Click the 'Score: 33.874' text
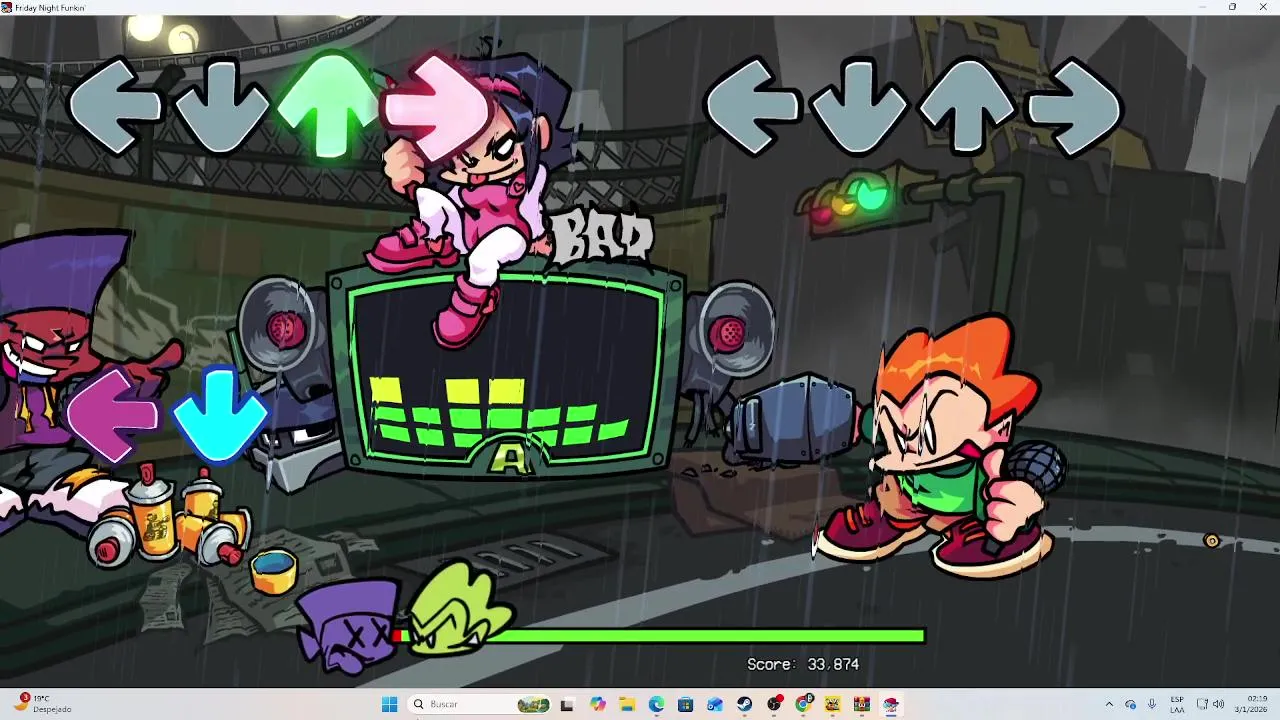Viewport: 1280px width, 720px height. click(x=803, y=664)
